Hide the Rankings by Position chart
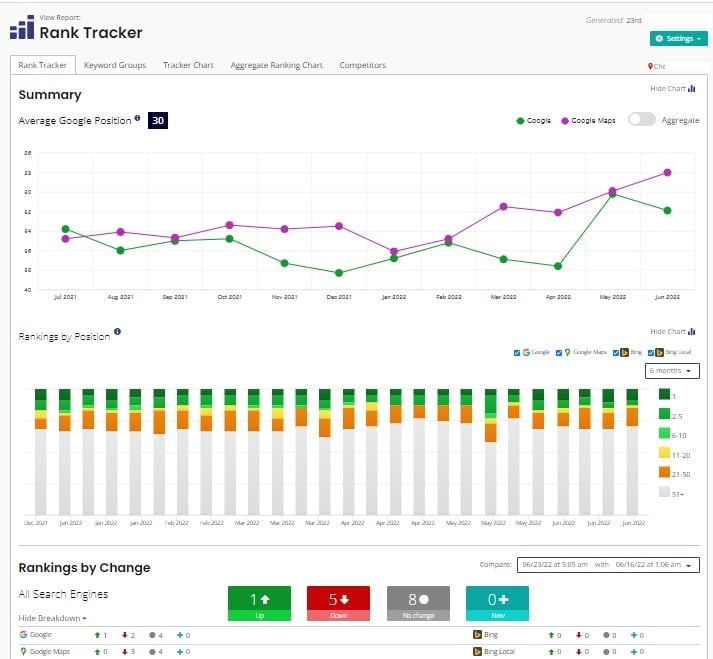The width and height of the screenshot is (713, 659). (x=673, y=331)
